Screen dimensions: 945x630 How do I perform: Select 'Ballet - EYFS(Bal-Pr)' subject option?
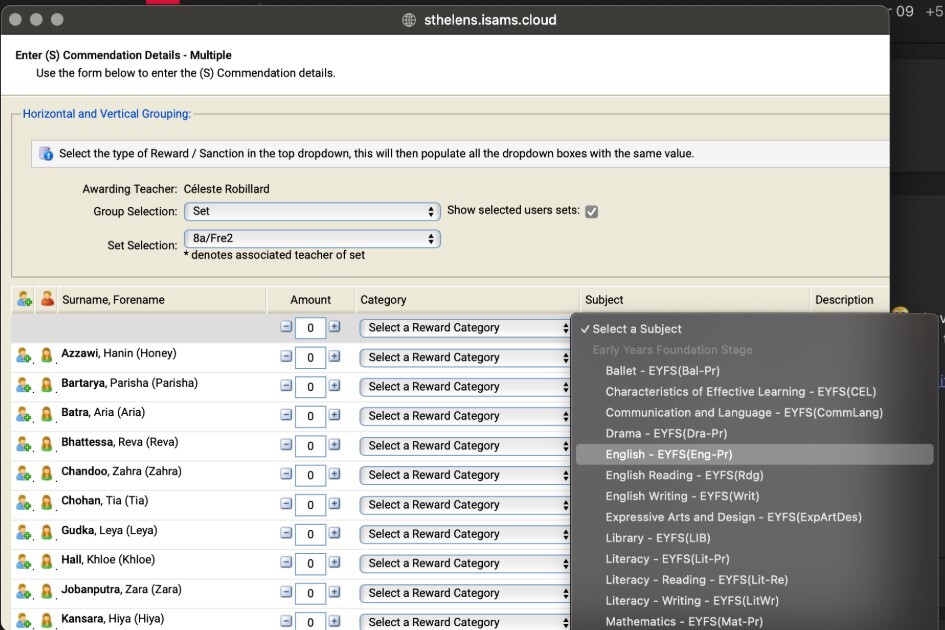(662, 371)
